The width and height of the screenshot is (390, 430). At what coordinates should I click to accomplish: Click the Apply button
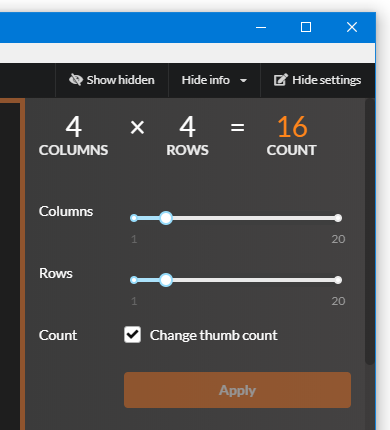(x=237, y=390)
